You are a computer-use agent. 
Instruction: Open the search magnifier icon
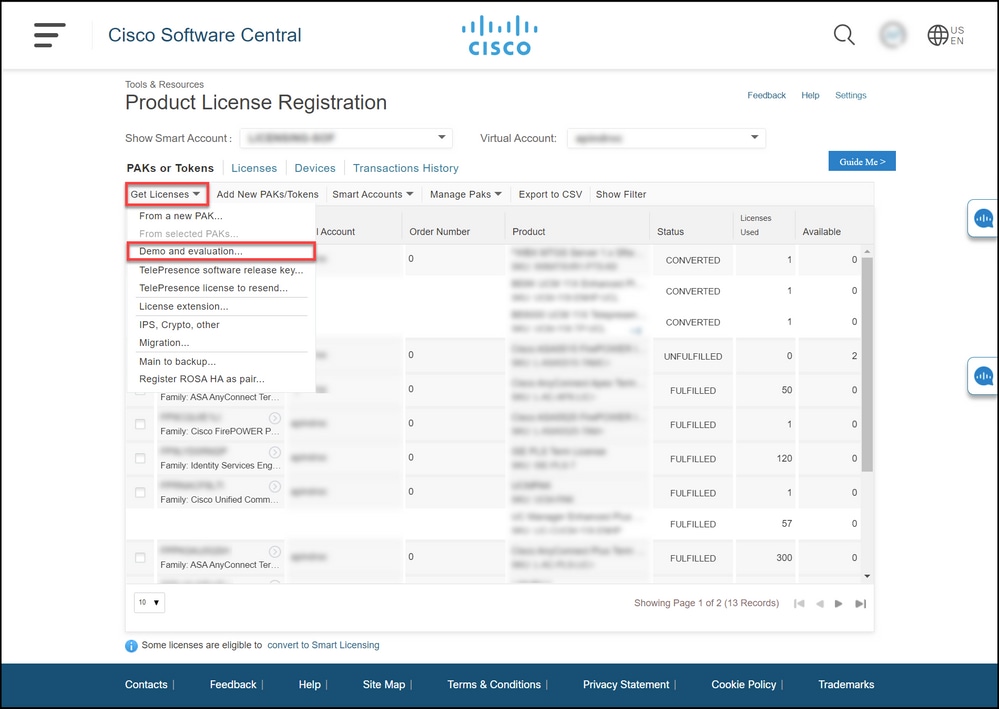coord(844,34)
